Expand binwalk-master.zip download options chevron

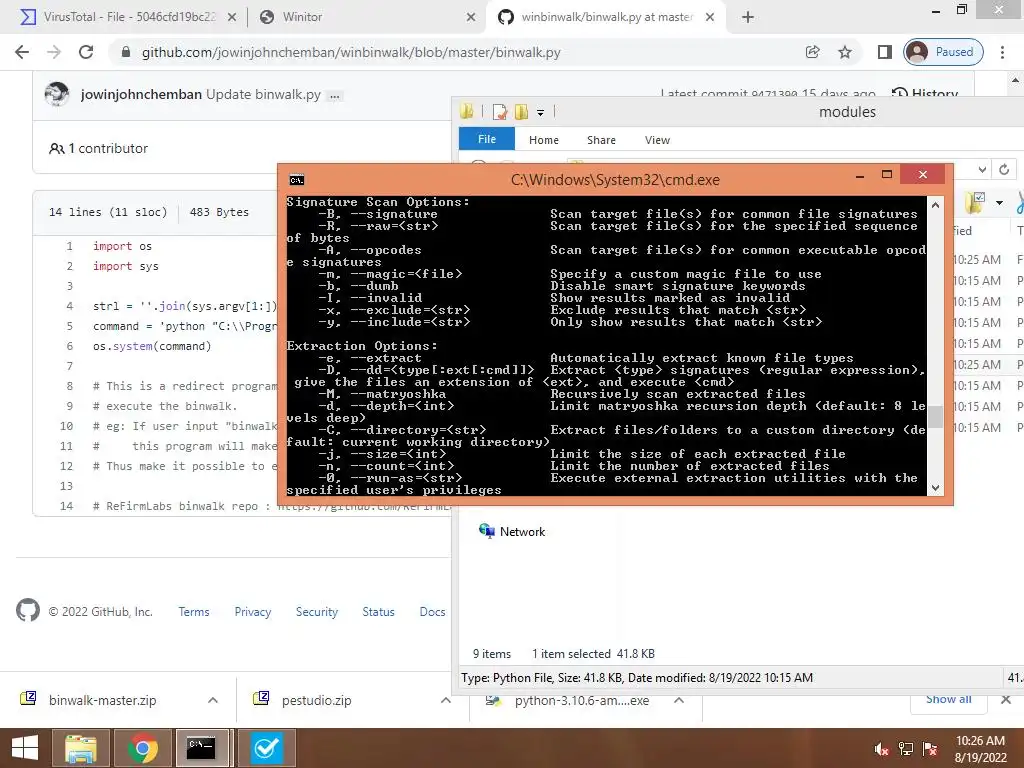[x=212, y=700]
